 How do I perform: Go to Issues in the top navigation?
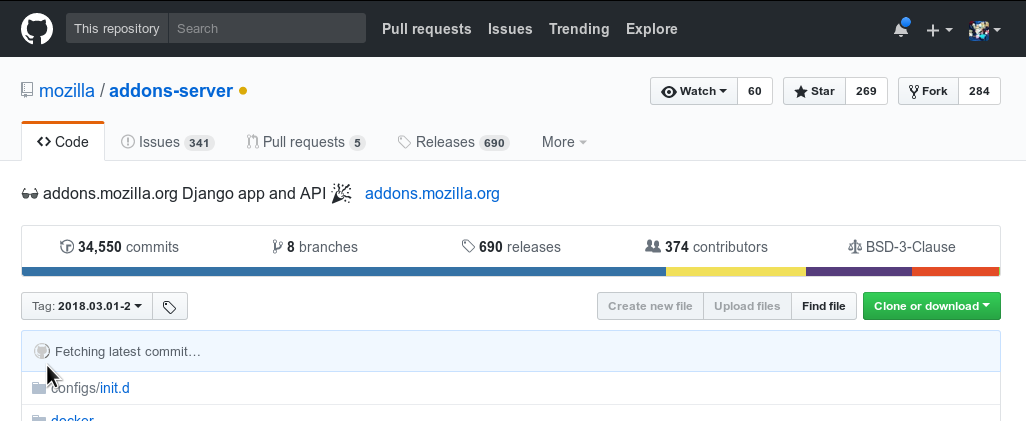click(510, 29)
